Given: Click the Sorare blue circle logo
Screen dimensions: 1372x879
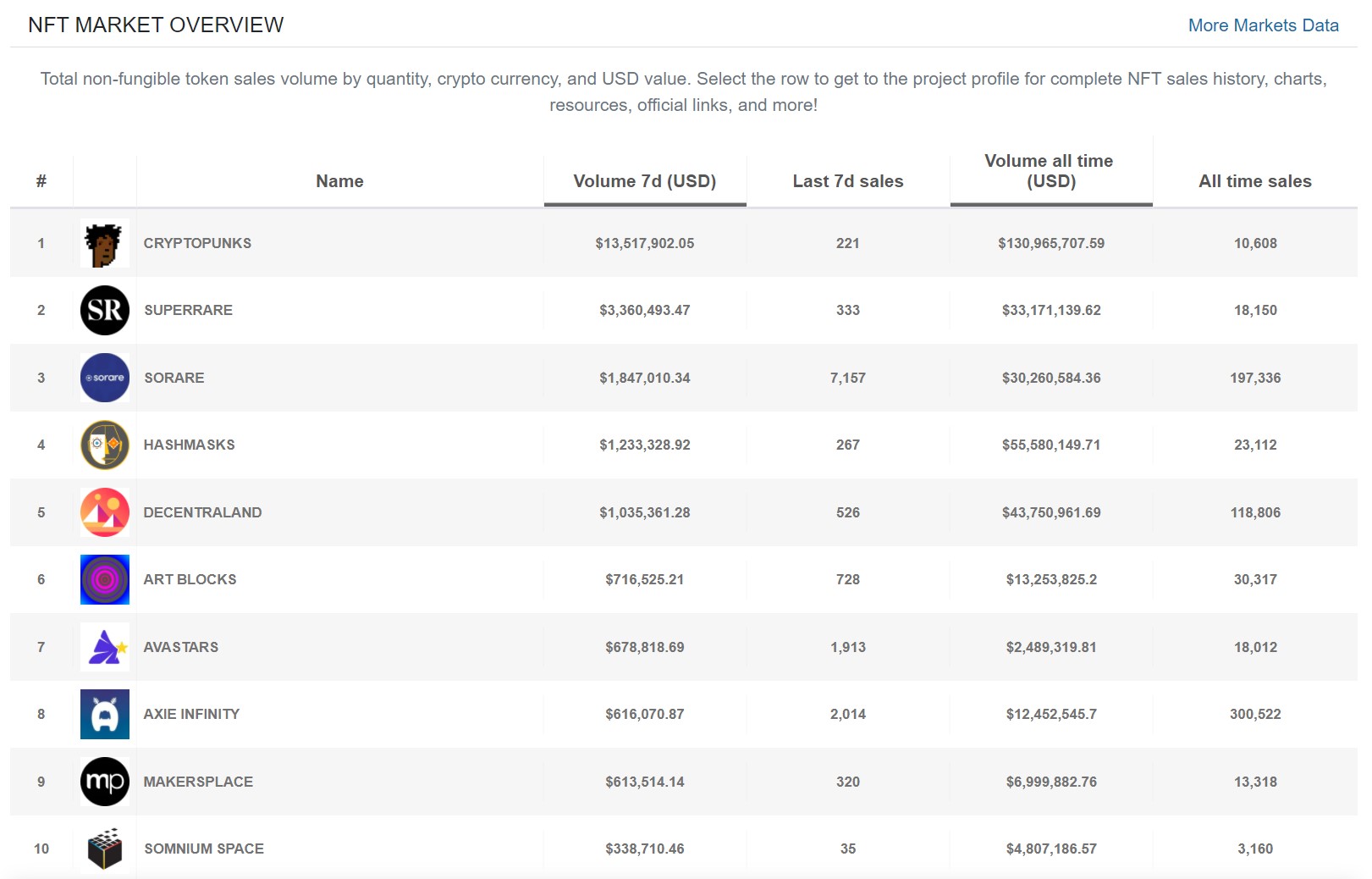Looking at the screenshot, I should (x=104, y=378).
